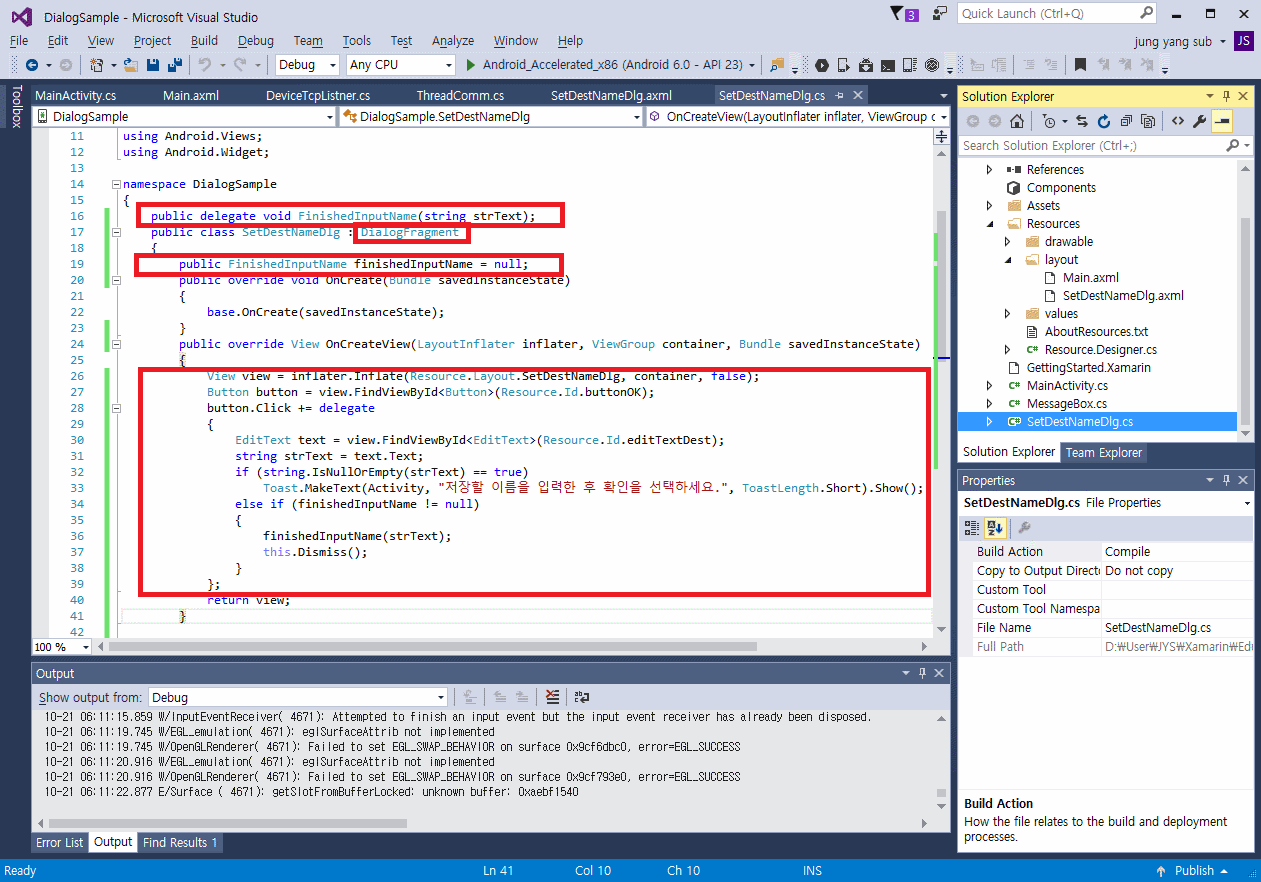
Task: Toggle auto-hide pin on Solution Explorer
Action: pyautogui.click(x=1227, y=96)
